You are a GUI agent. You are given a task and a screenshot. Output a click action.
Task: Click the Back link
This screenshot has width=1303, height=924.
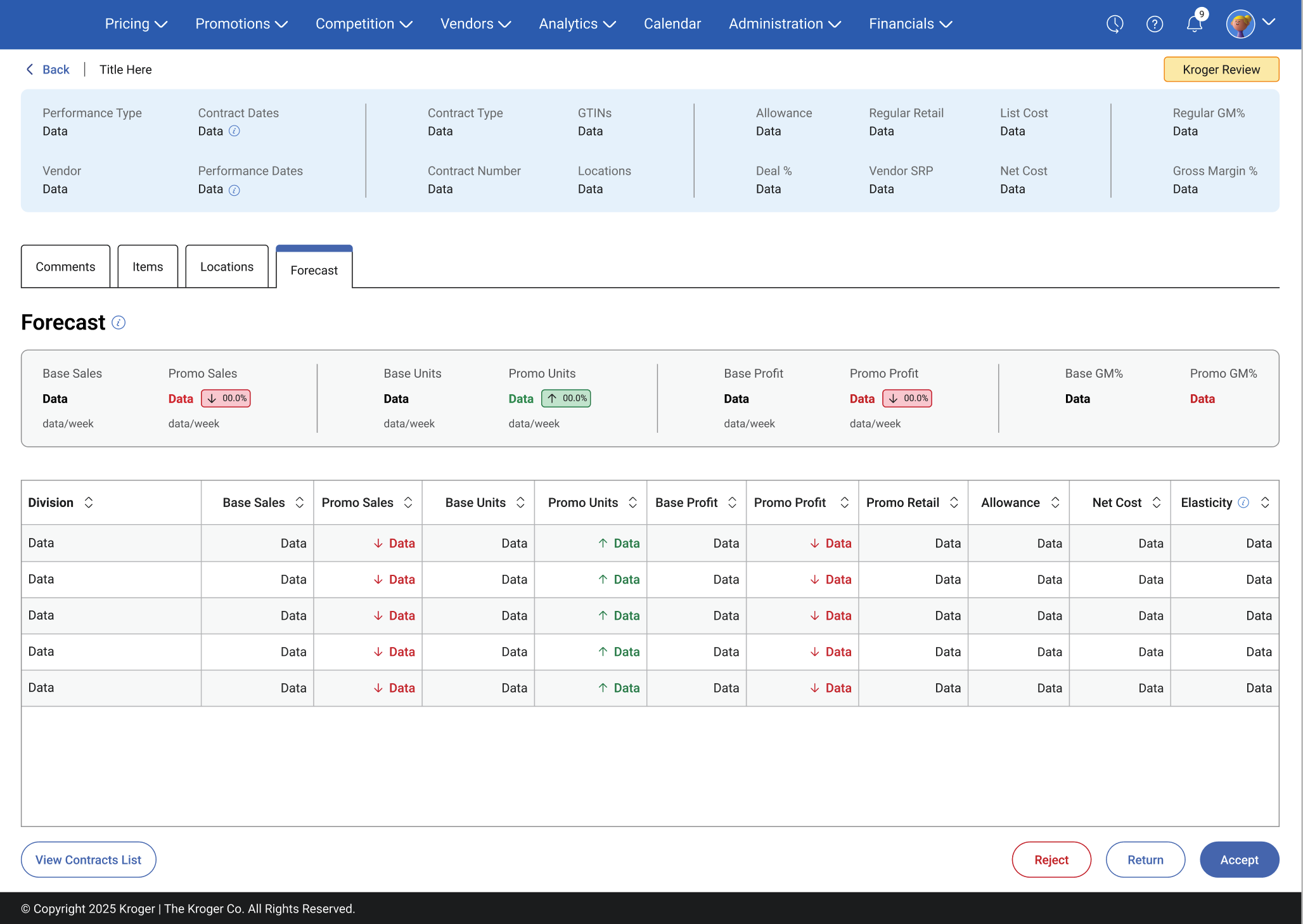(x=48, y=70)
